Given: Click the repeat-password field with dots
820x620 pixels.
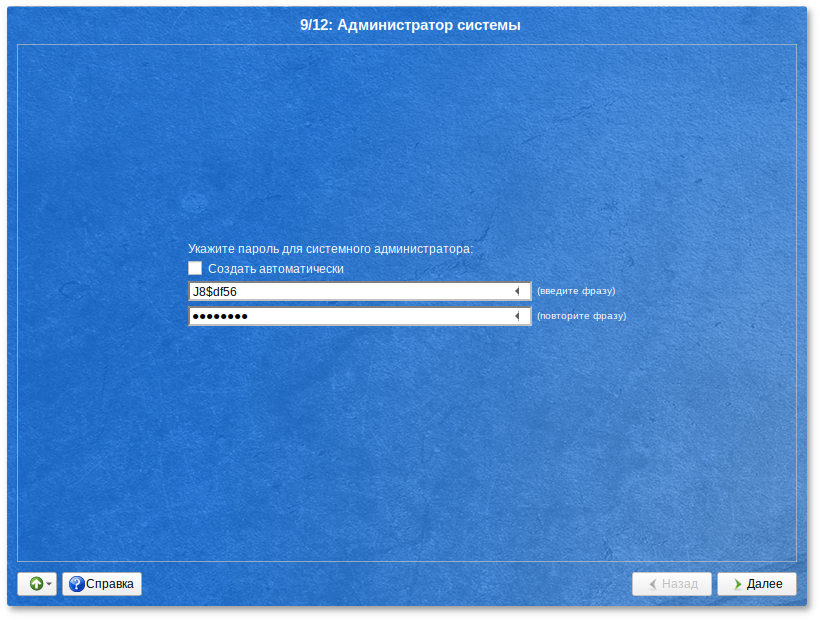Looking at the screenshot, I should click(360, 316).
